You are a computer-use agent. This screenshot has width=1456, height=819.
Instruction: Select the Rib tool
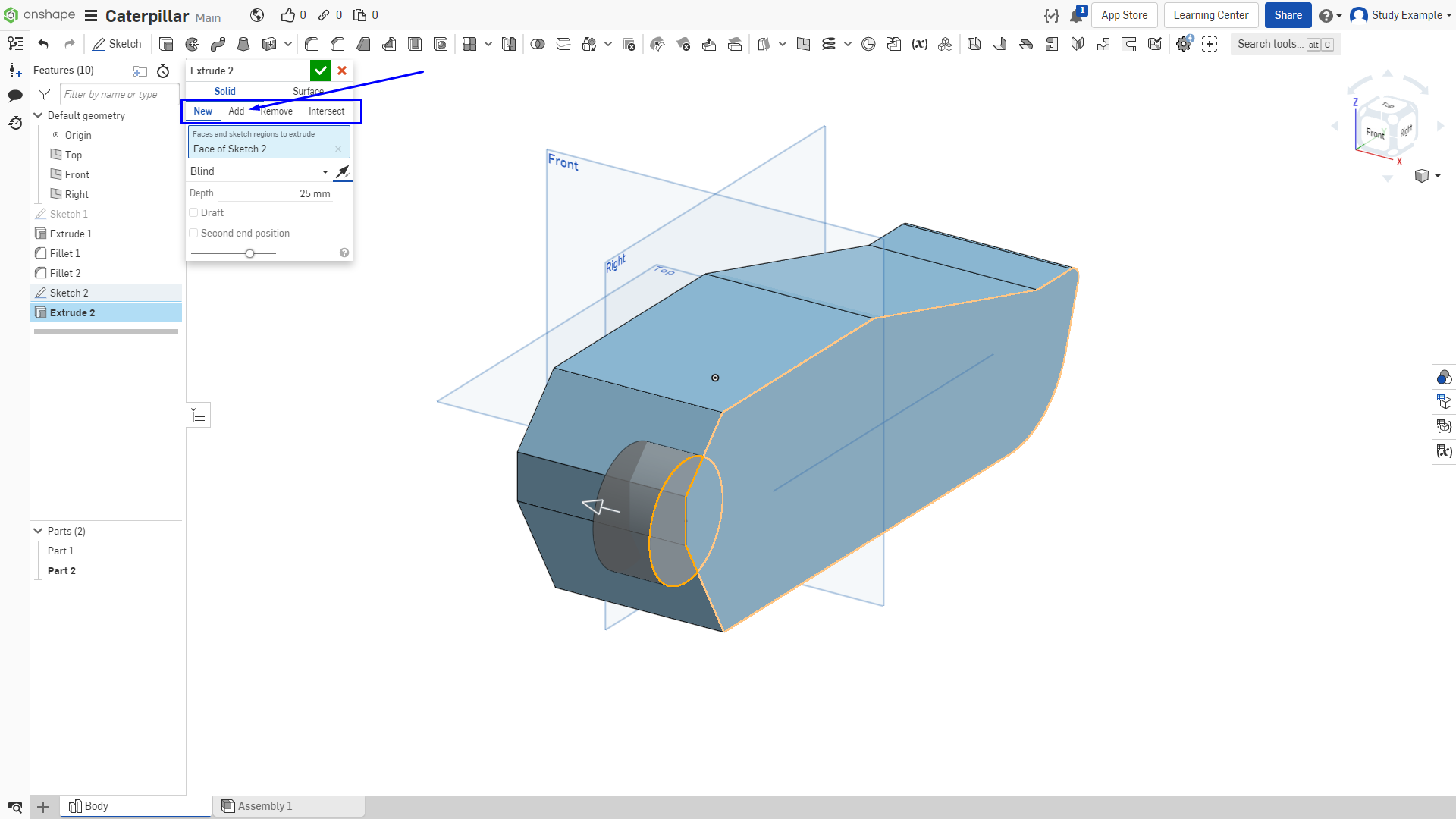click(x=389, y=44)
